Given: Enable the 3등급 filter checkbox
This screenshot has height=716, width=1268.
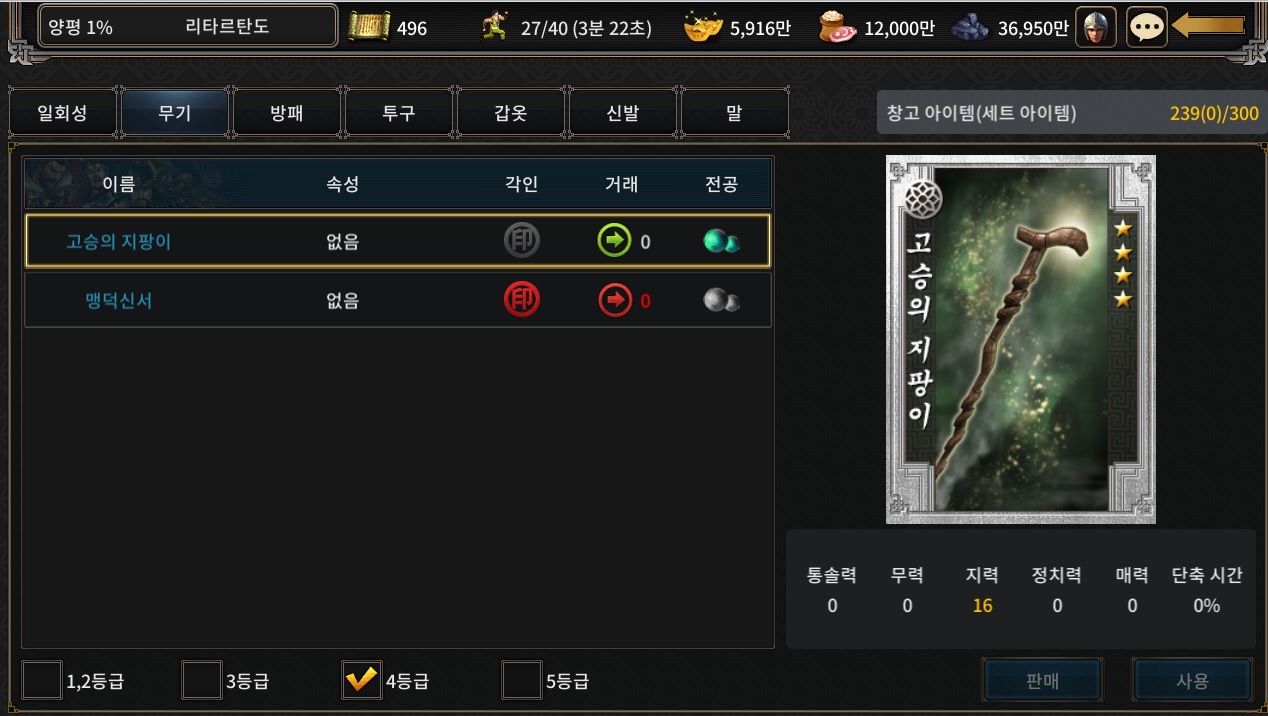Looking at the screenshot, I should tap(202, 680).
